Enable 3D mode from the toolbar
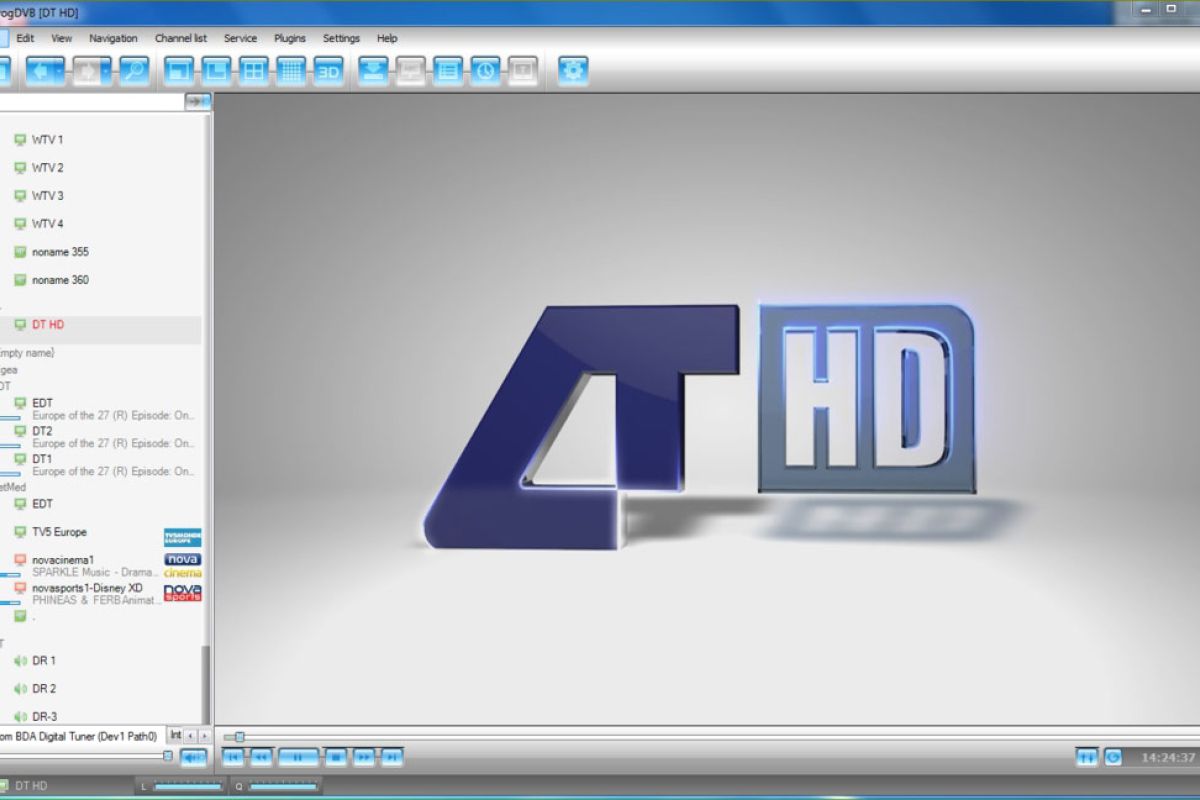1200x800 pixels. tap(328, 70)
